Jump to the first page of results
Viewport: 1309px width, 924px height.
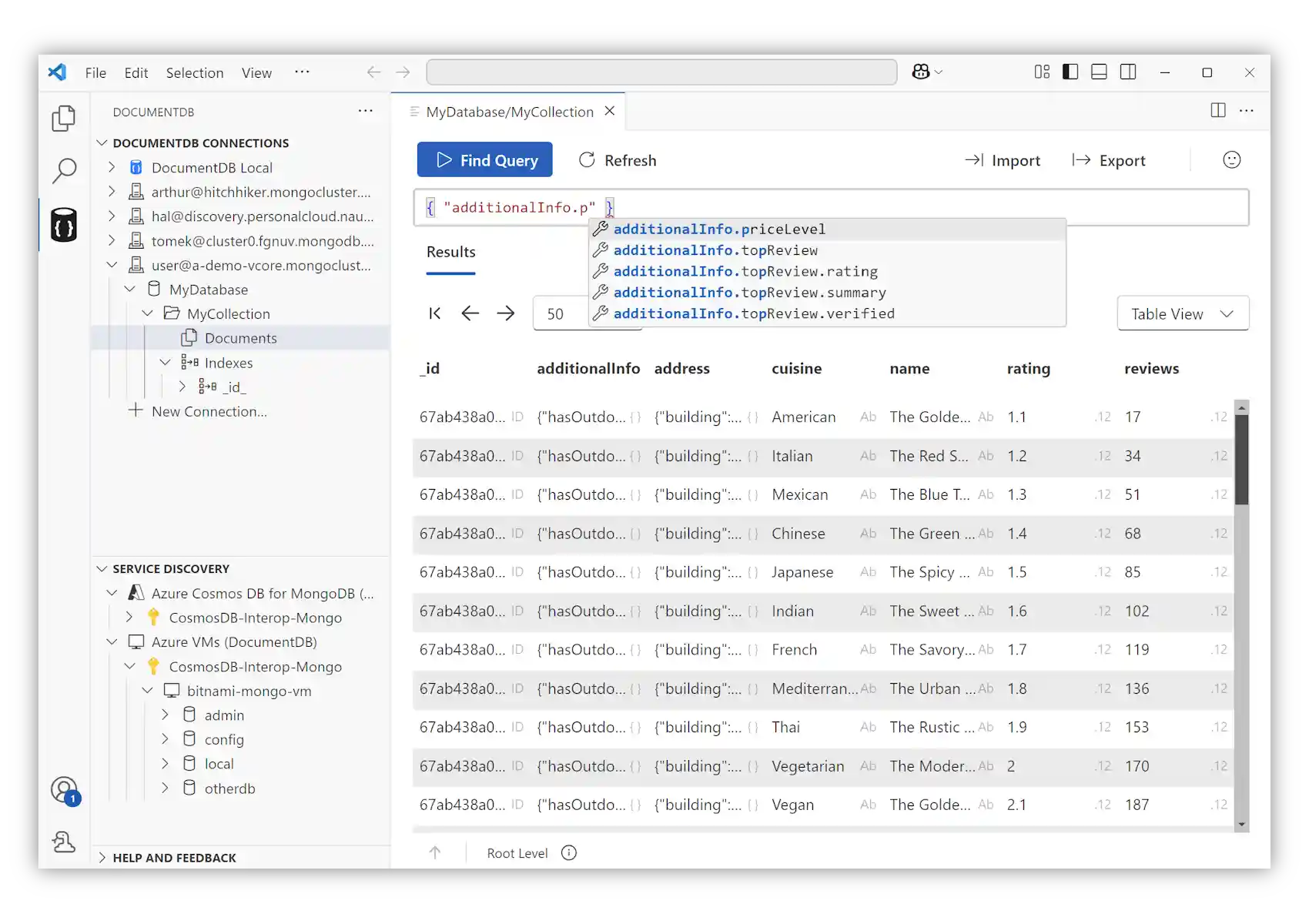tap(434, 313)
